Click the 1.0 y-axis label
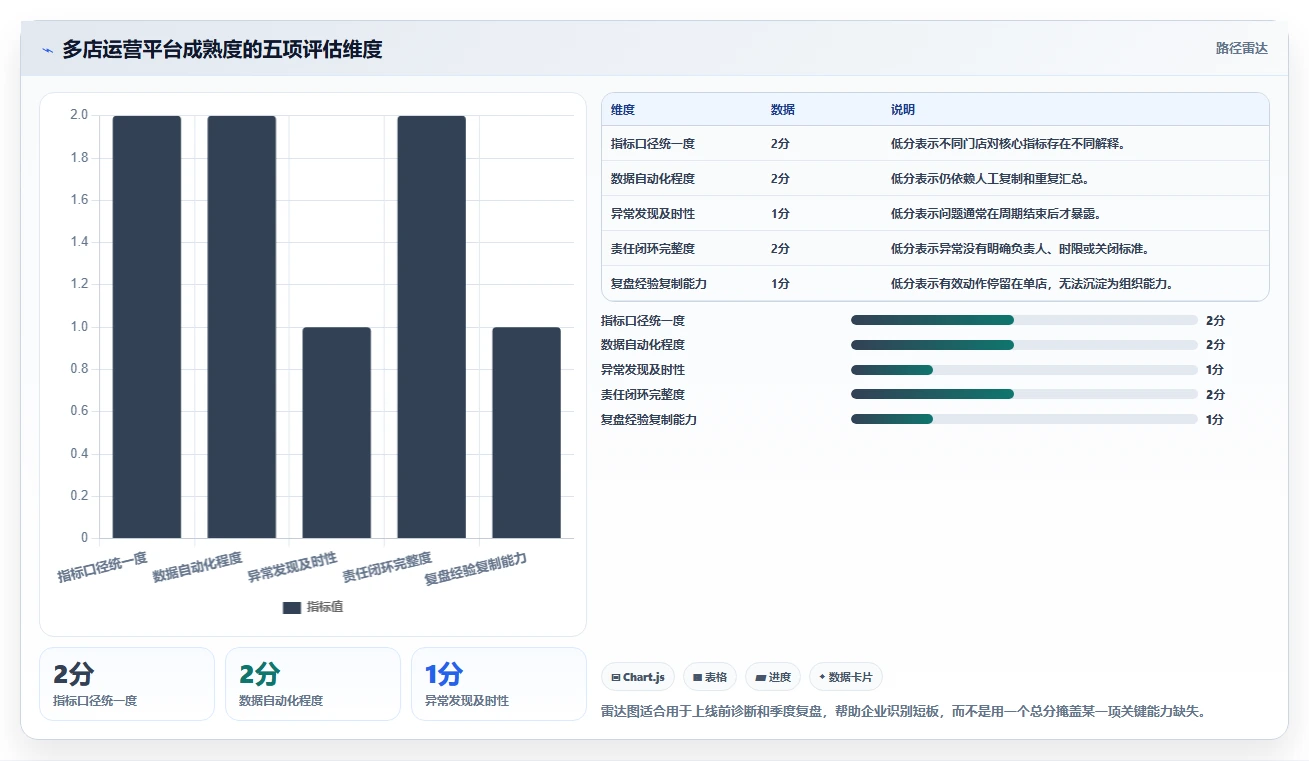 79,327
